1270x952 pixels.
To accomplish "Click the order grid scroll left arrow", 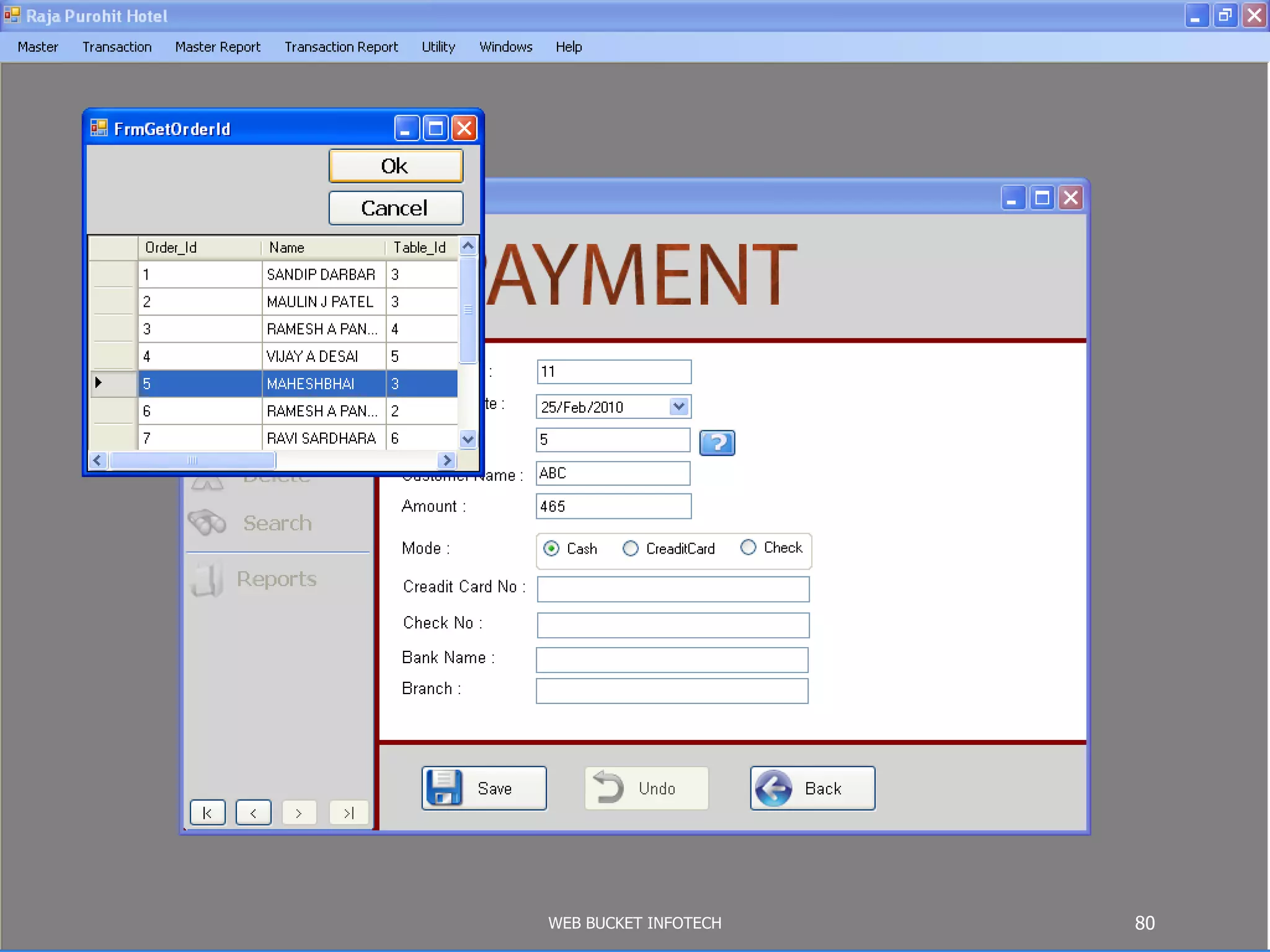I will tap(97, 460).
